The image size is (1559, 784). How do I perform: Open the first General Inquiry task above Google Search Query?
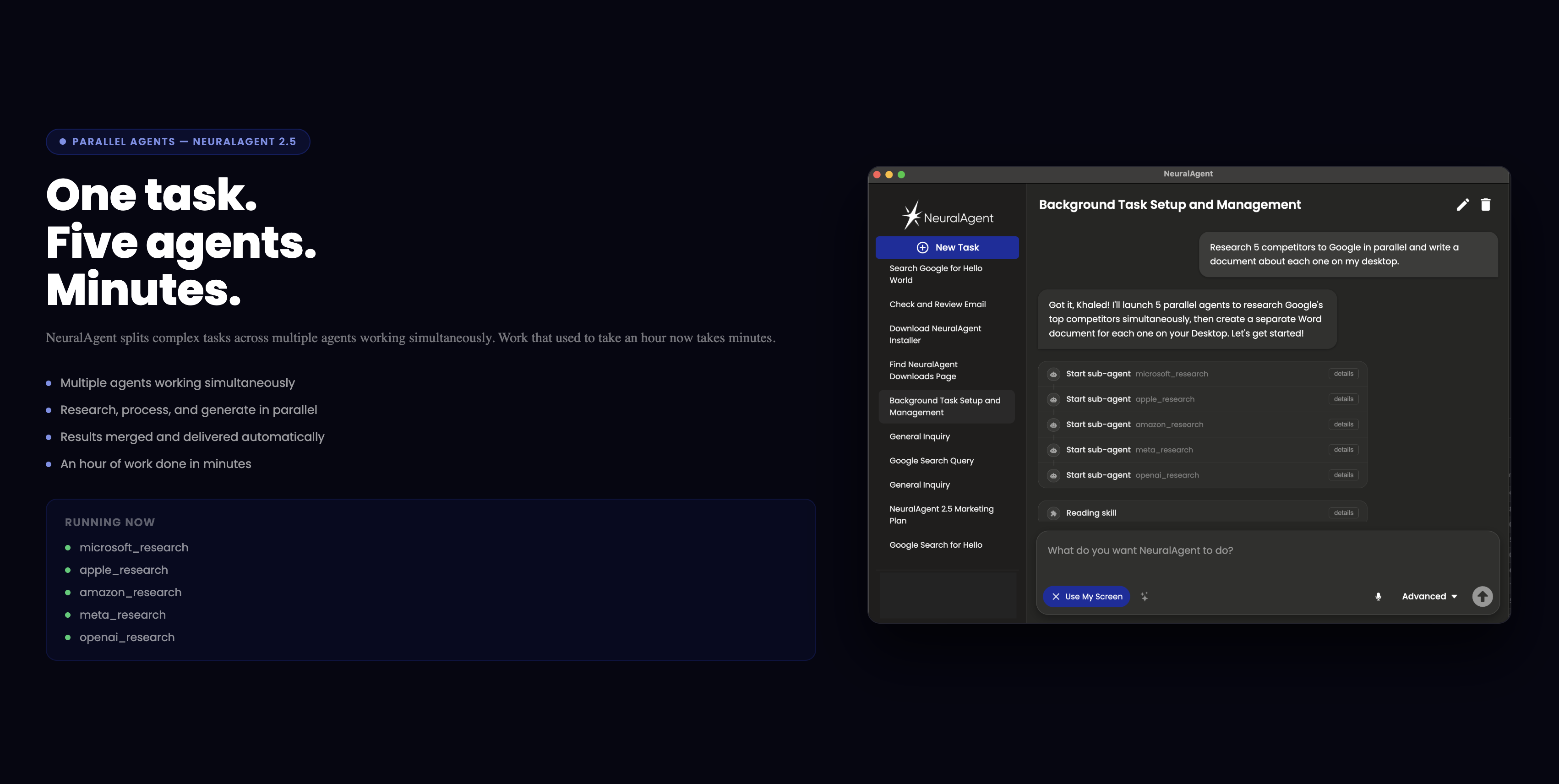[x=947, y=437]
